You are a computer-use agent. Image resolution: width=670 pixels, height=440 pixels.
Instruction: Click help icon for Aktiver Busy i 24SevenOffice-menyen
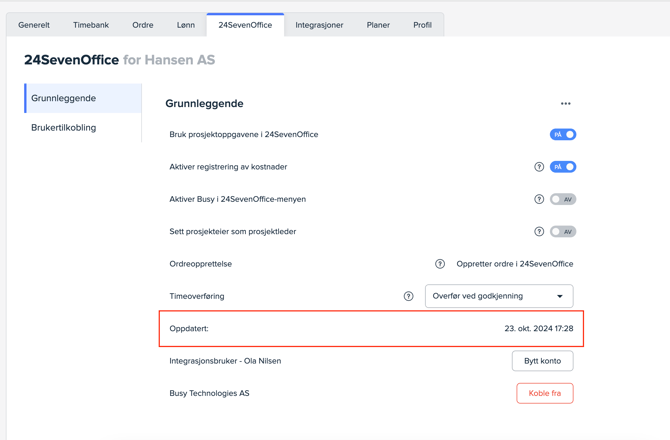[539, 199]
